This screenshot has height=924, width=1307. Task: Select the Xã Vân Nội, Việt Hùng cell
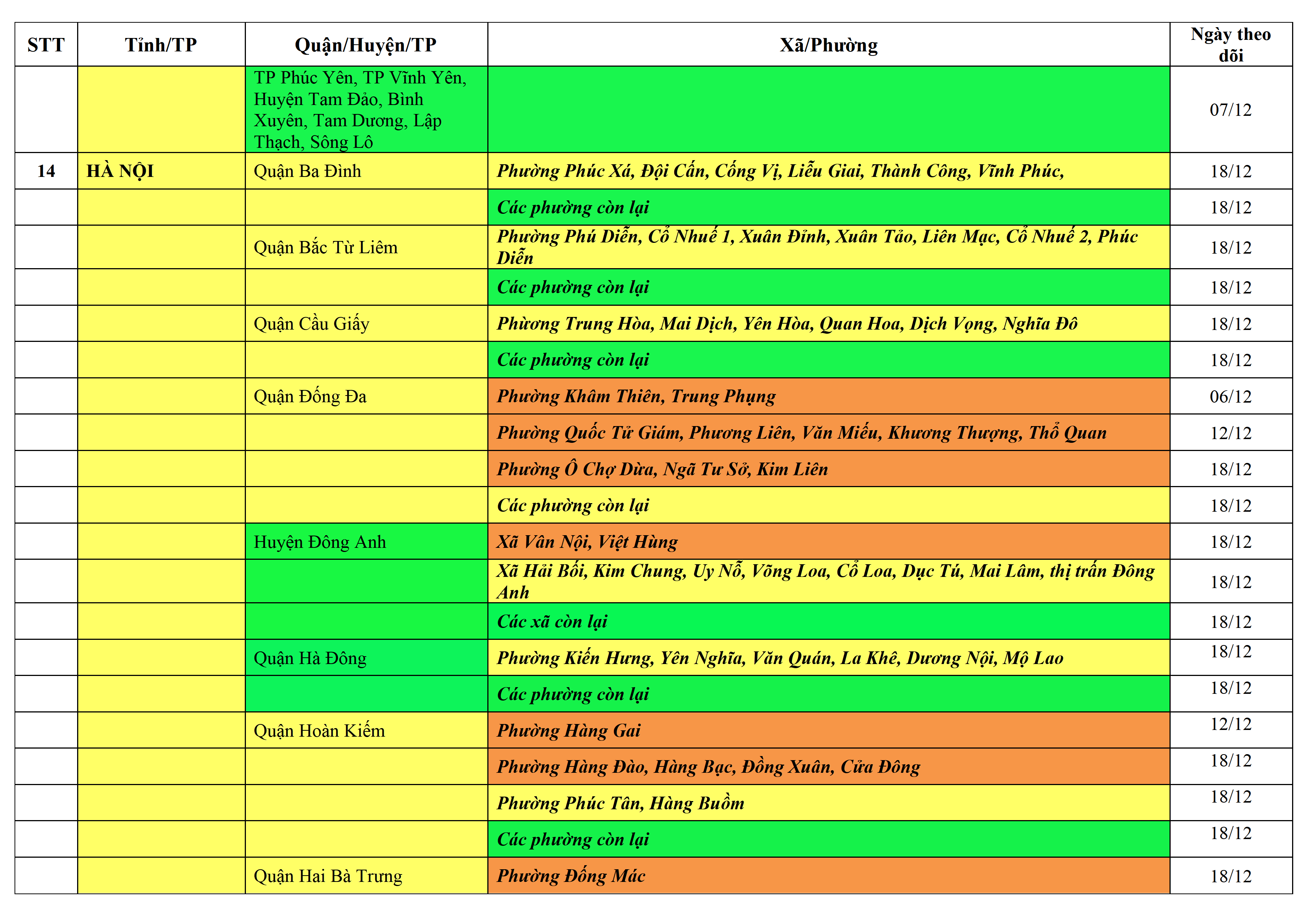[828, 542]
